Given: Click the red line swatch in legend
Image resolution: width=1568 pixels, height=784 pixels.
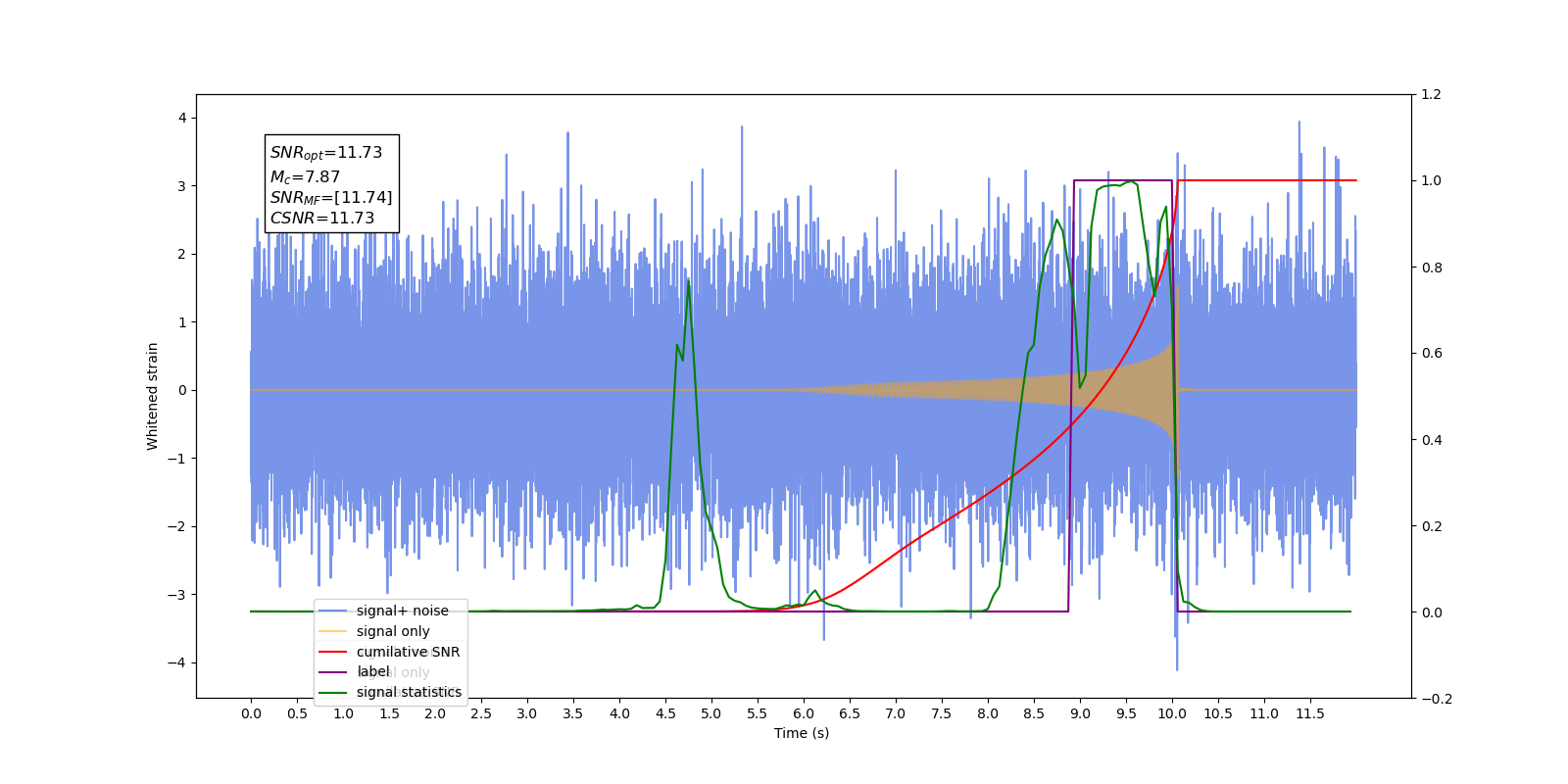Looking at the screenshot, I should (x=333, y=652).
